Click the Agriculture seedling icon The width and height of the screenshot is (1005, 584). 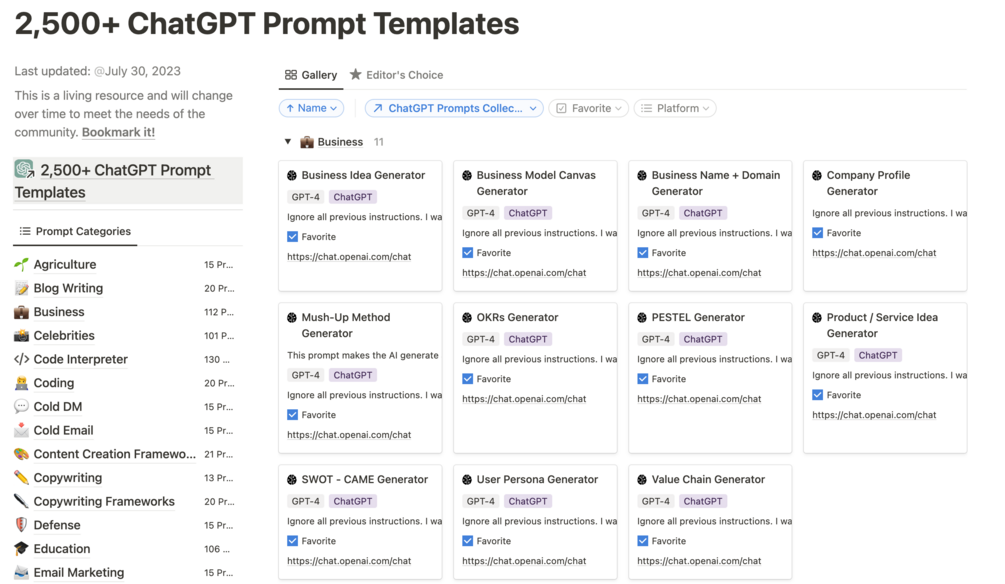[21, 265]
